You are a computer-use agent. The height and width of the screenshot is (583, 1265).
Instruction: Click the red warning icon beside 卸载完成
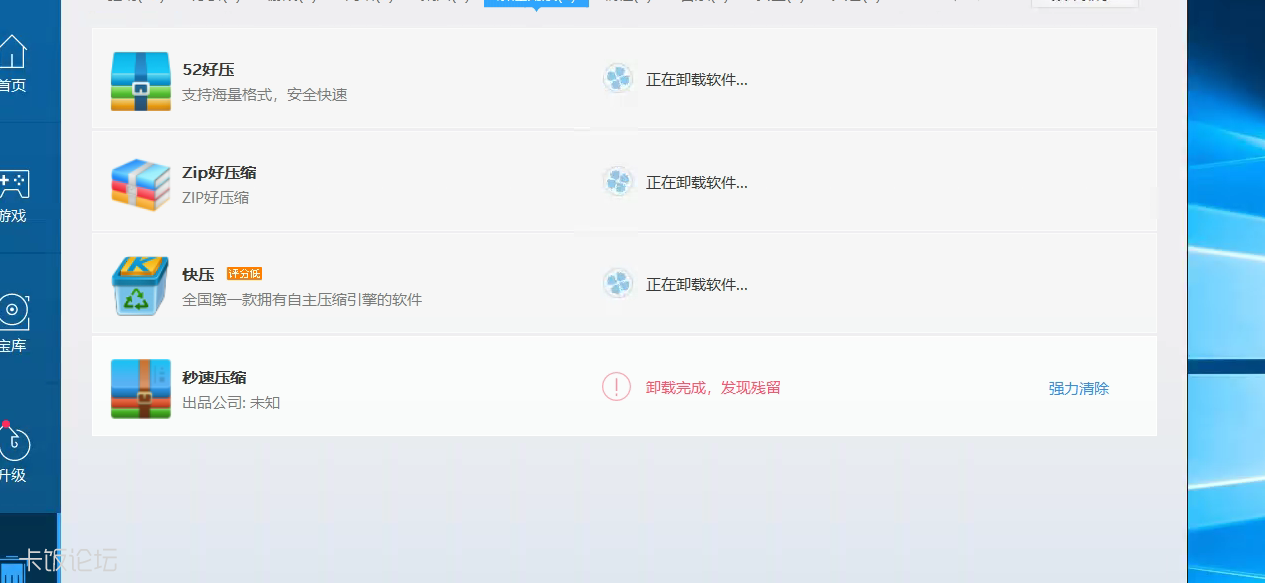[617, 387]
